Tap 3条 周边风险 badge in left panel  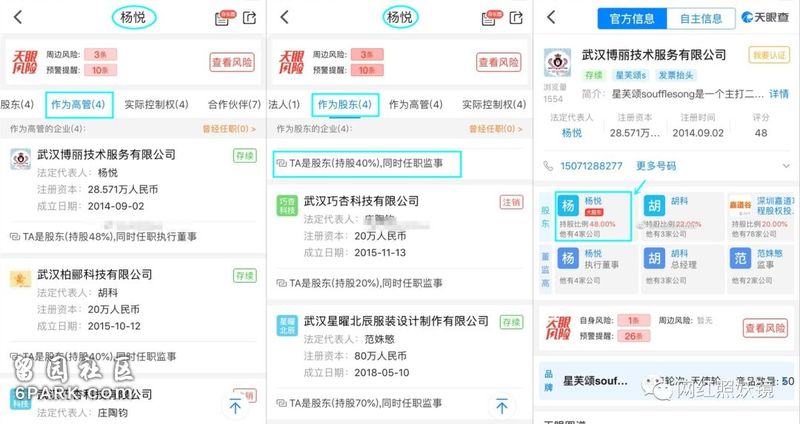(x=101, y=54)
